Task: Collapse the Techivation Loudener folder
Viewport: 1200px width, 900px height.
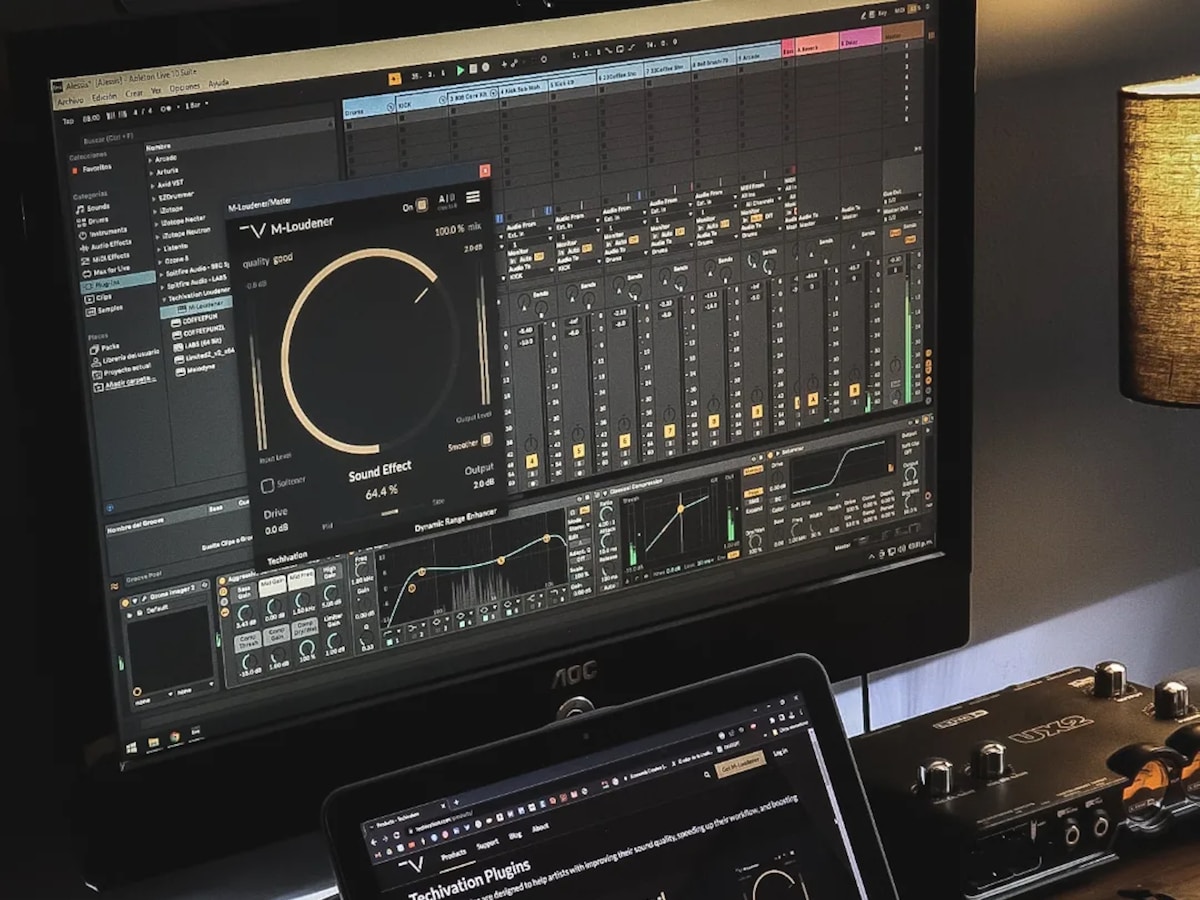Action: pyautogui.click(x=164, y=299)
